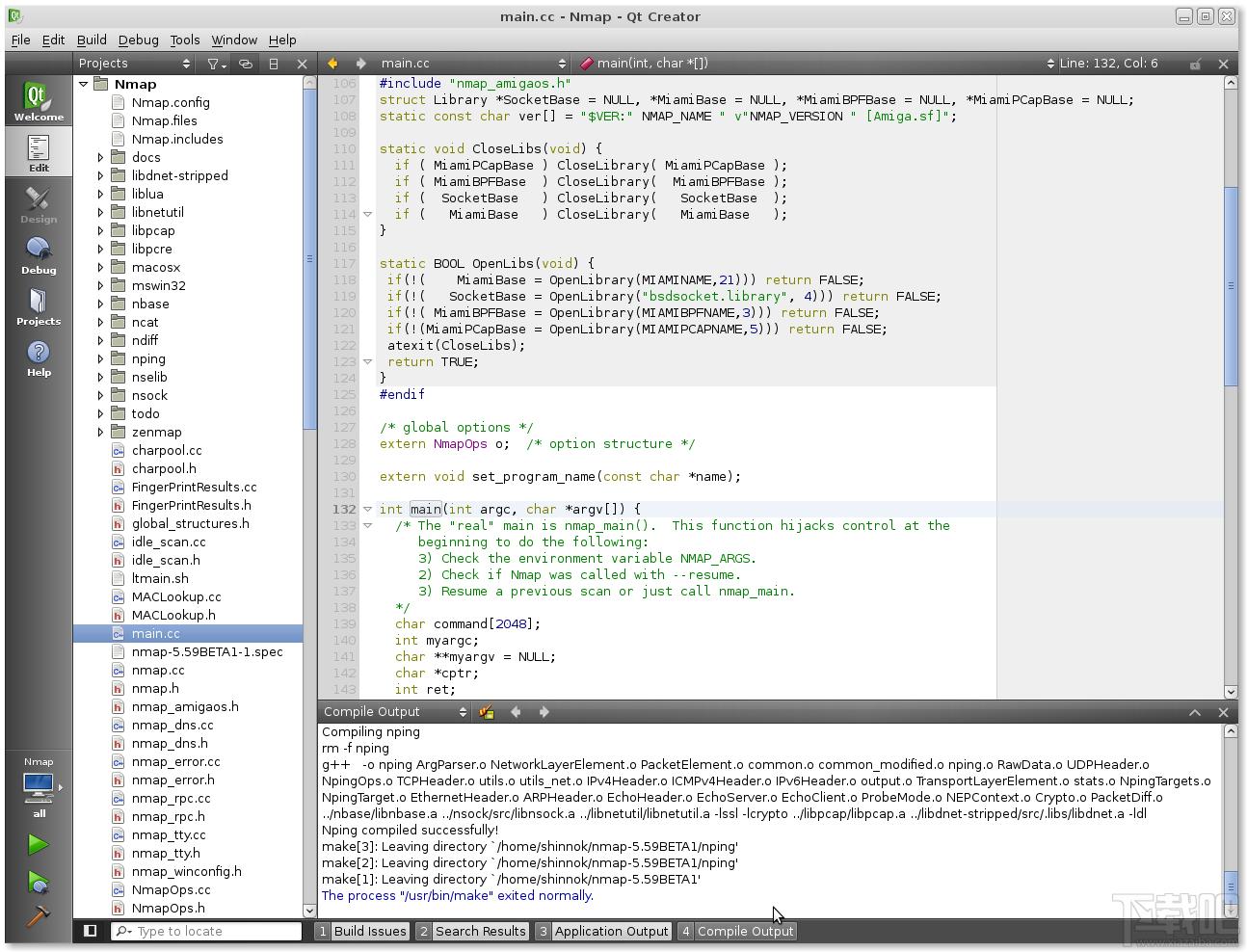This screenshot has height=952, width=1247.
Task: Toggle fold at line 132 main function
Action: click(367, 509)
